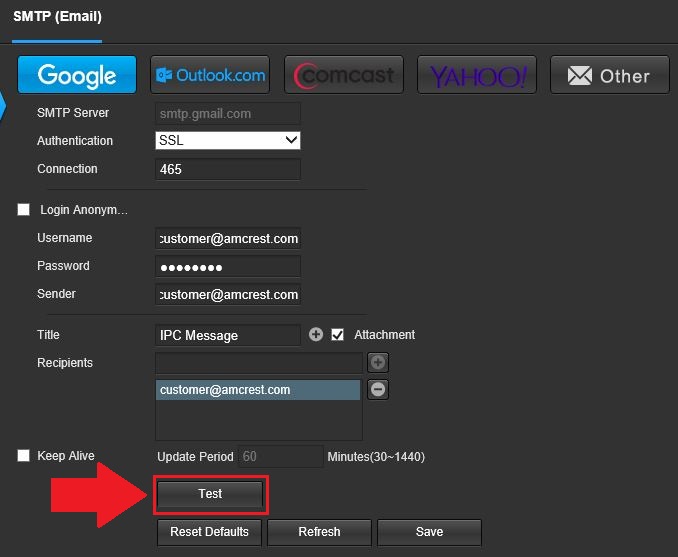Click the empty Recipients input box
Screen dimensions: 678x557
(259, 363)
